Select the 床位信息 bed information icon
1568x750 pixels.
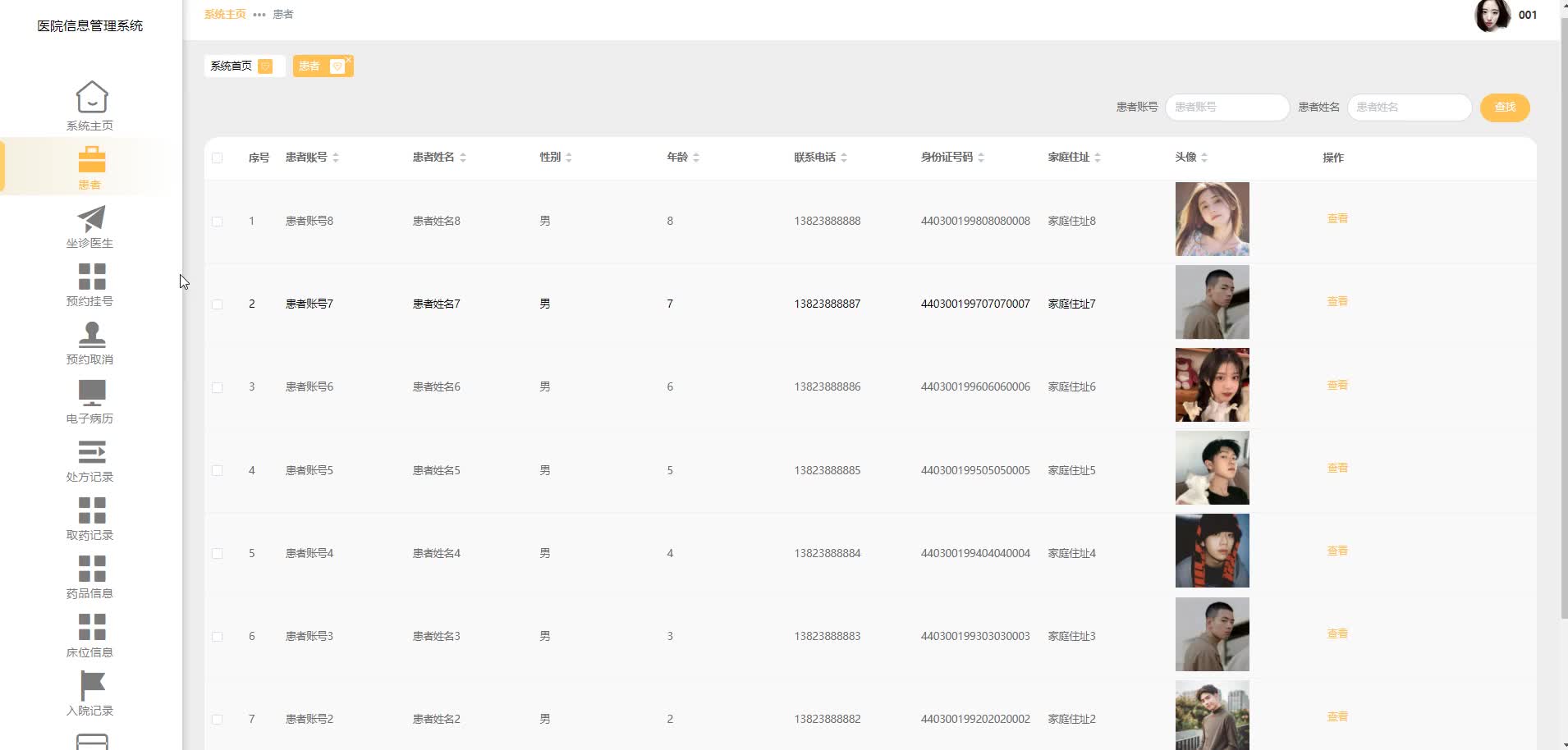click(91, 627)
